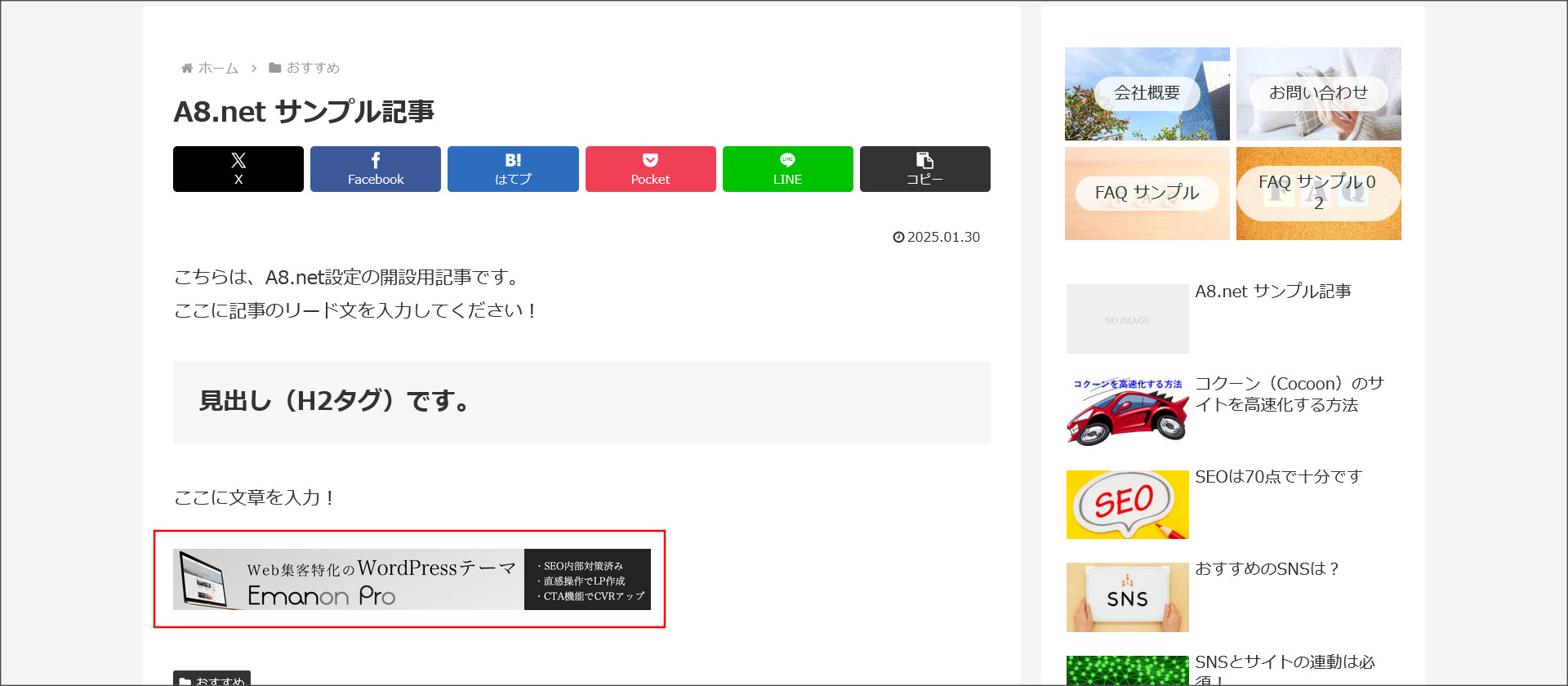1568x686 pixels.
Task: Click the SNS card thumbnail
Action: coord(1128,597)
